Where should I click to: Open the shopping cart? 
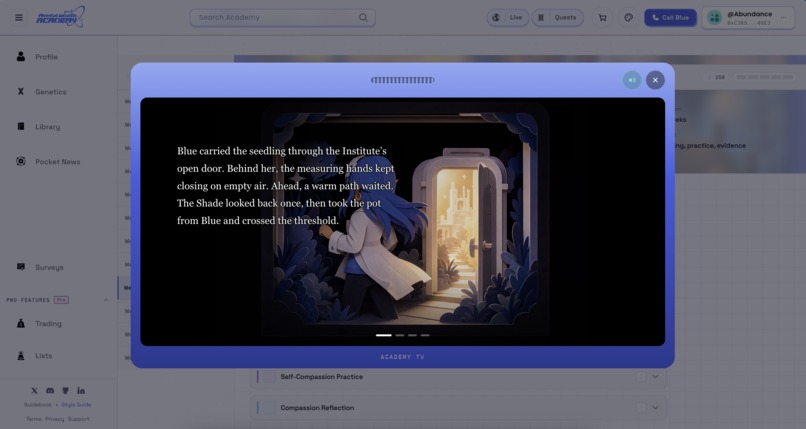click(x=602, y=17)
